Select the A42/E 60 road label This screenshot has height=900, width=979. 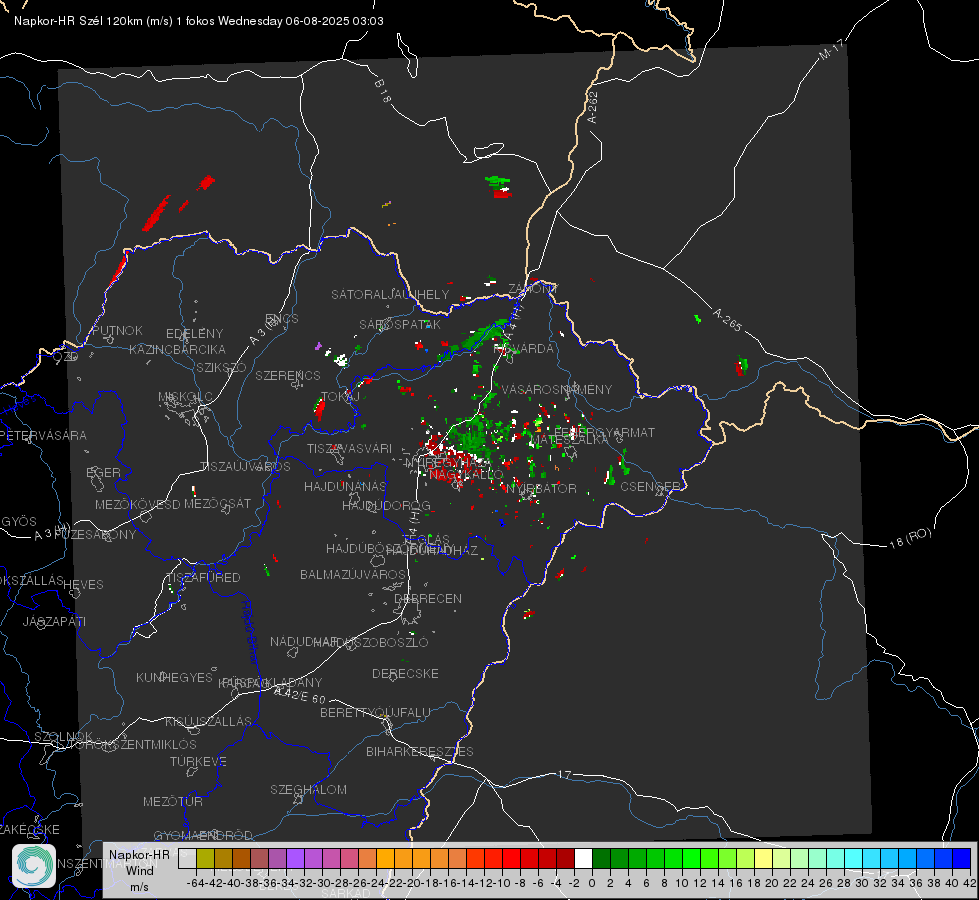[x=300, y=695]
